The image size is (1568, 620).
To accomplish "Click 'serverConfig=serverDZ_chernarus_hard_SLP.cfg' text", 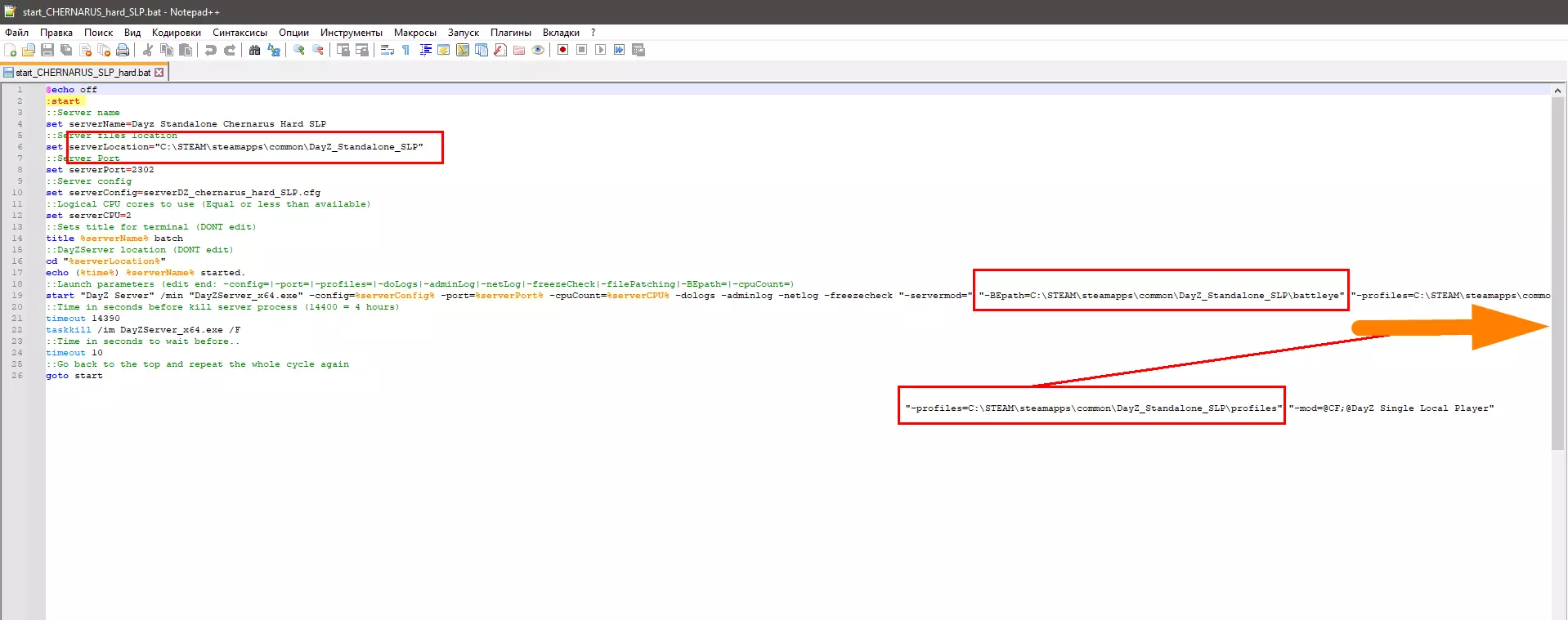I will click(195, 193).
